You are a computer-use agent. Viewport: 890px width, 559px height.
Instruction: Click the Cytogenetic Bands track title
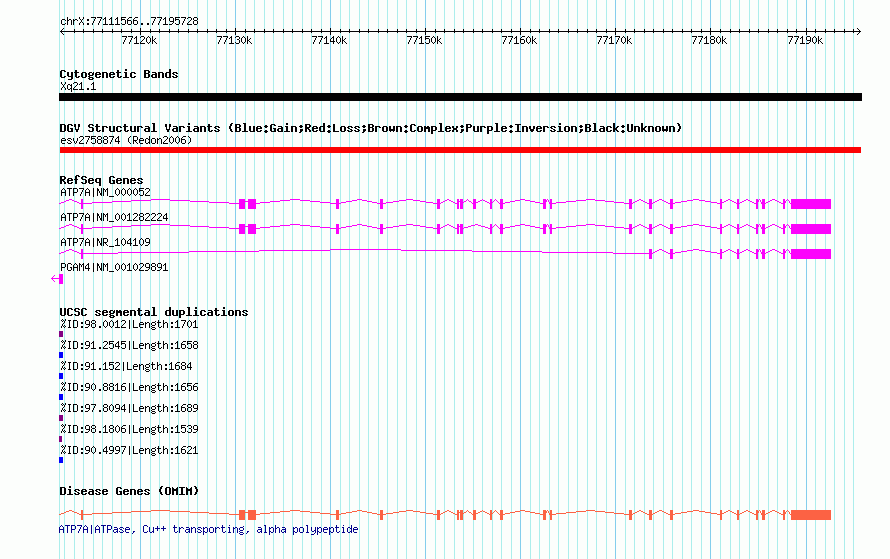pos(119,74)
